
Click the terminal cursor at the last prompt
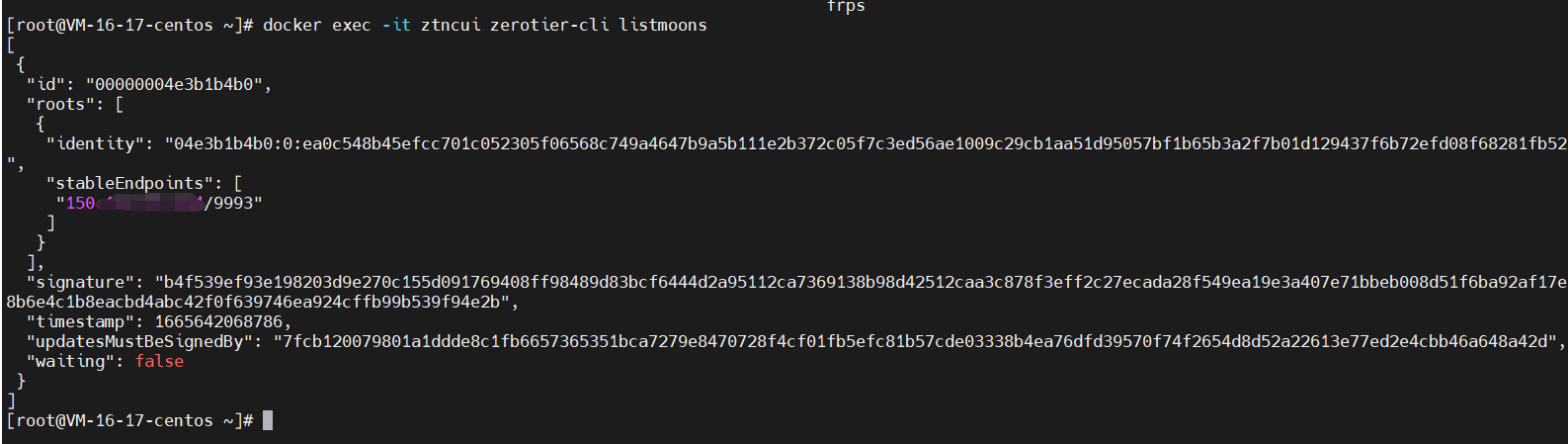point(268,420)
